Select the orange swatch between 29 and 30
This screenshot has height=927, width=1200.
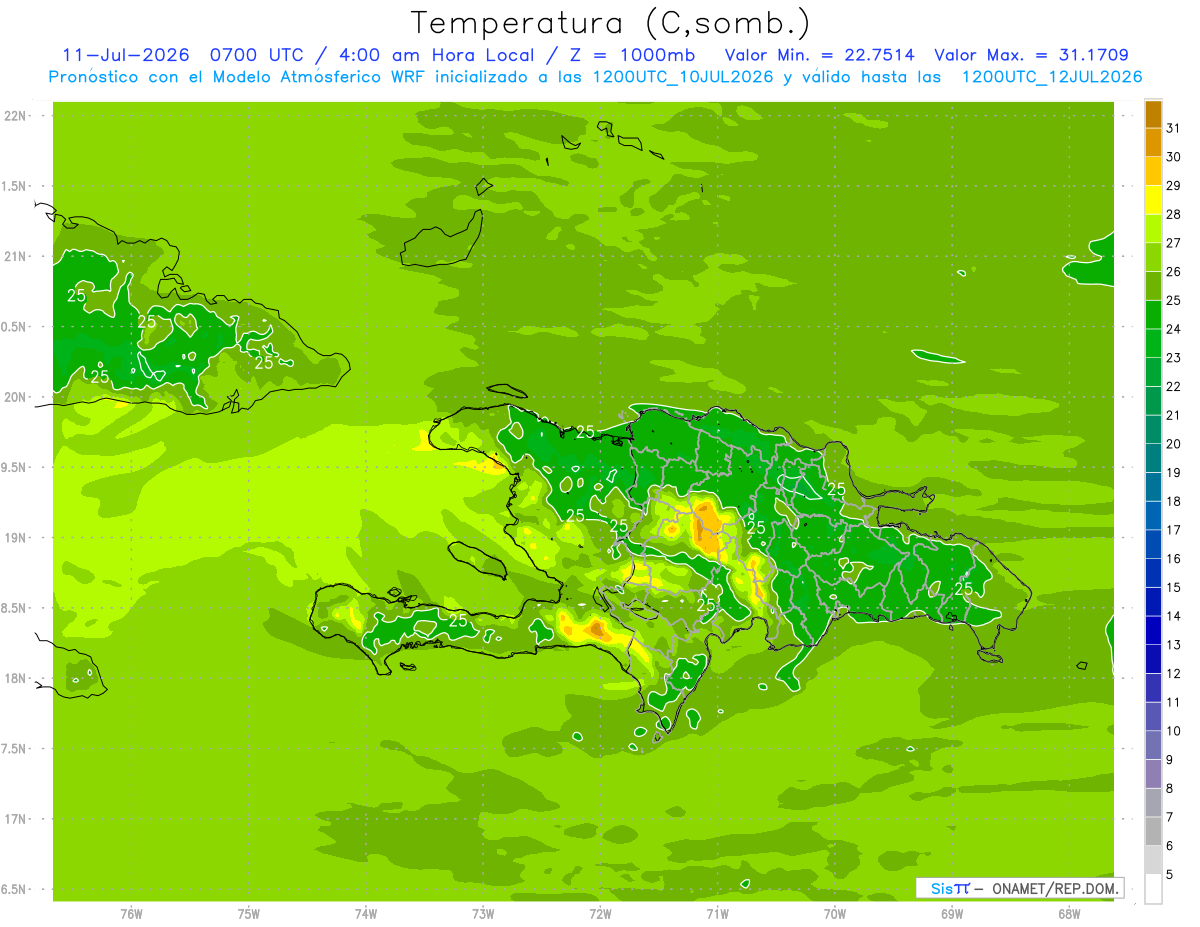click(1153, 171)
